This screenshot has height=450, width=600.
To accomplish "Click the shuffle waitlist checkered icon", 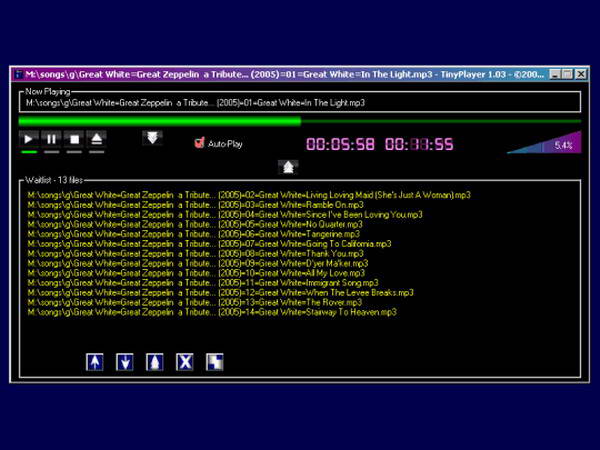I will coord(215,362).
